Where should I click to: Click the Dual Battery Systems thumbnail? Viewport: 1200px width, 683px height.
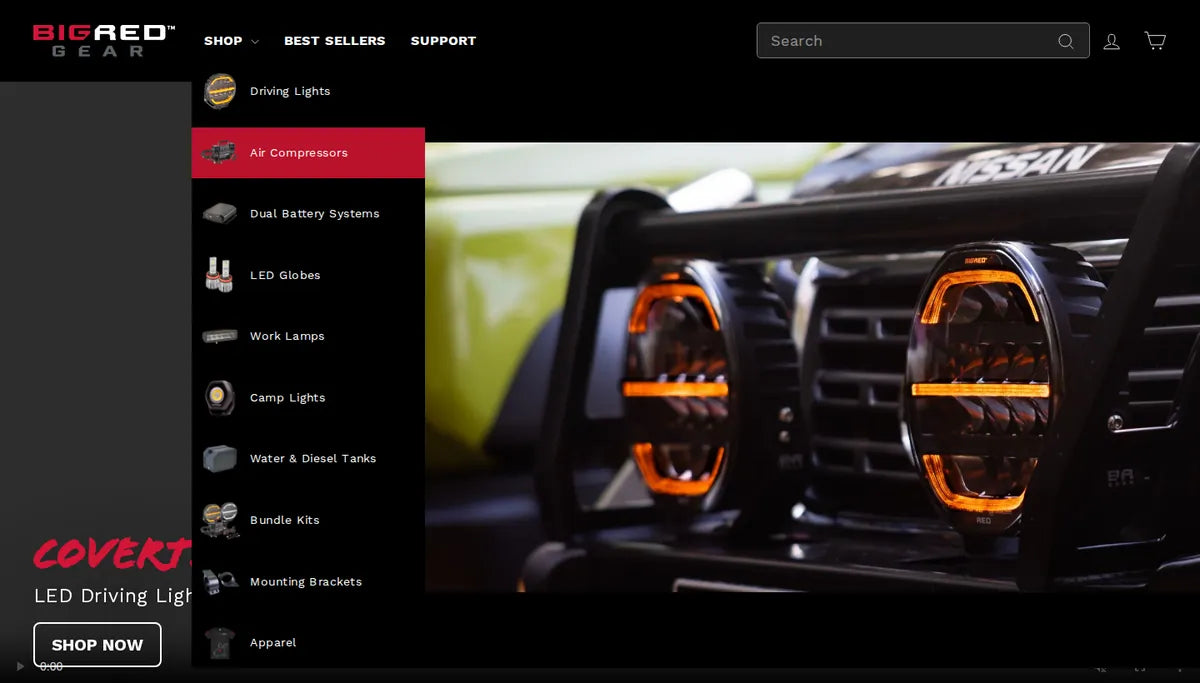[x=220, y=214]
